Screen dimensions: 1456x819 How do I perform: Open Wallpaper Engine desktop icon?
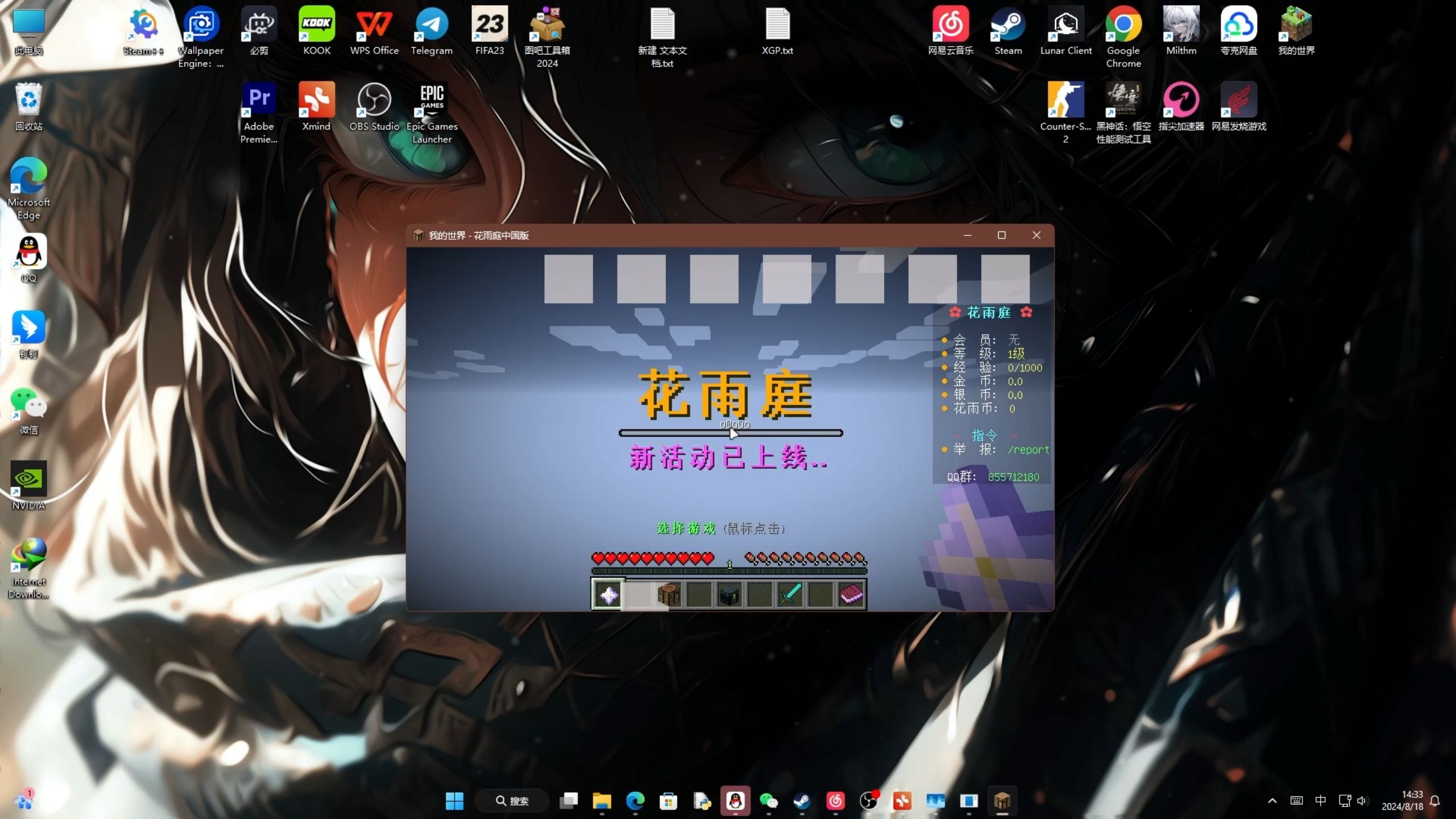click(x=201, y=38)
